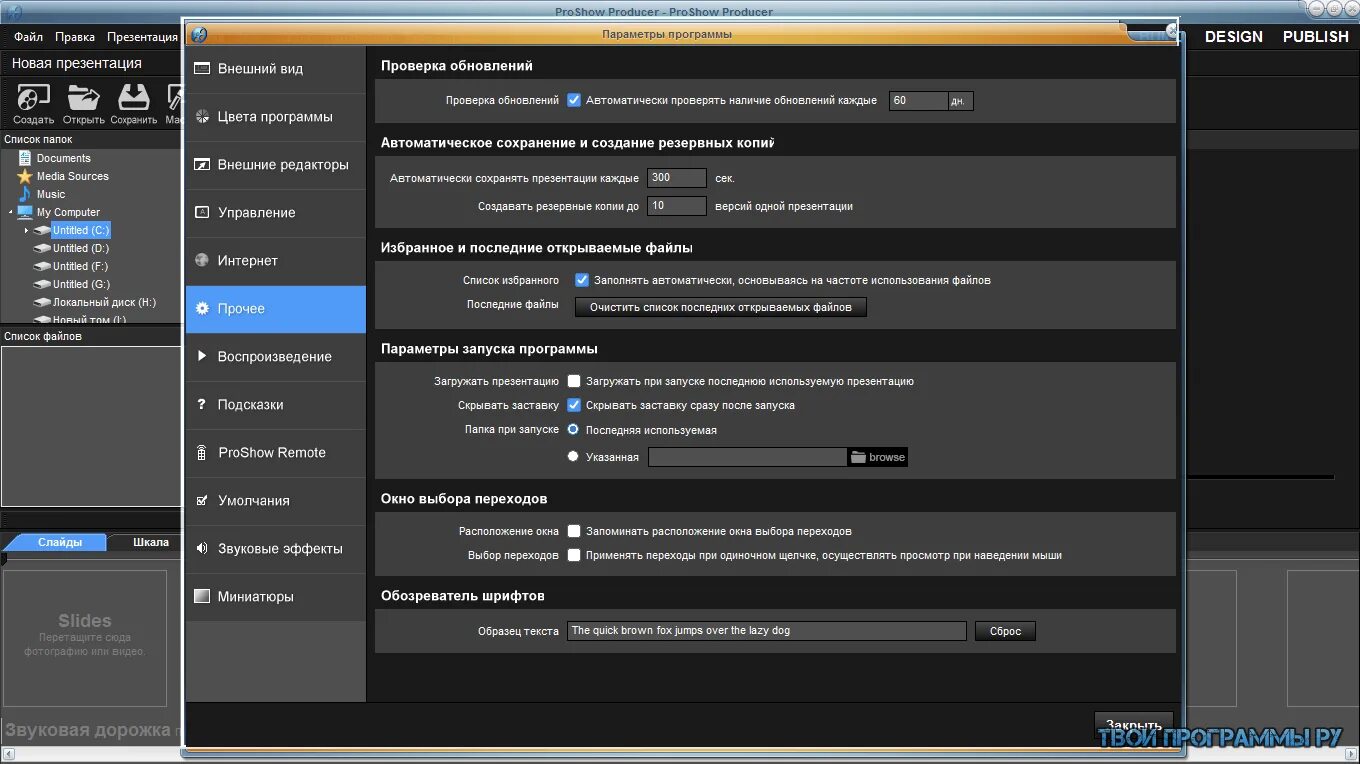Switch to DESIGN workspace
This screenshot has width=1360, height=764.
click(1233, 36)
